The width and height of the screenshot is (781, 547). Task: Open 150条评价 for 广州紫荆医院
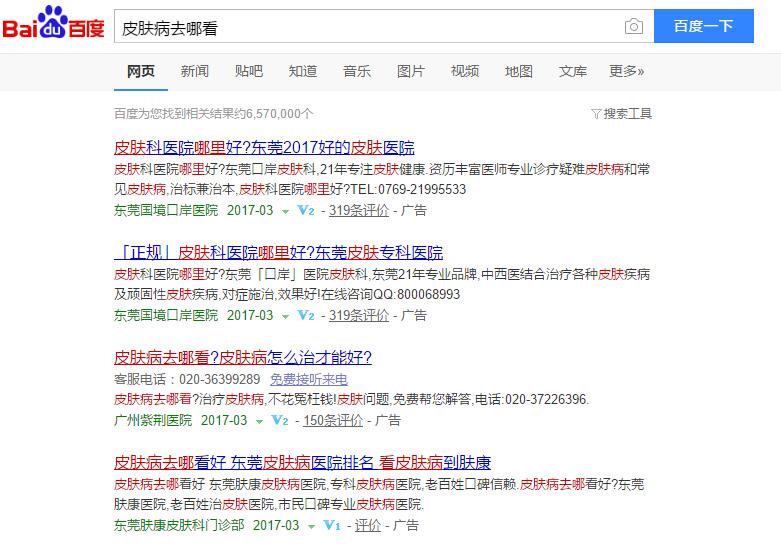pyautogui.click(x=333, y=420)
